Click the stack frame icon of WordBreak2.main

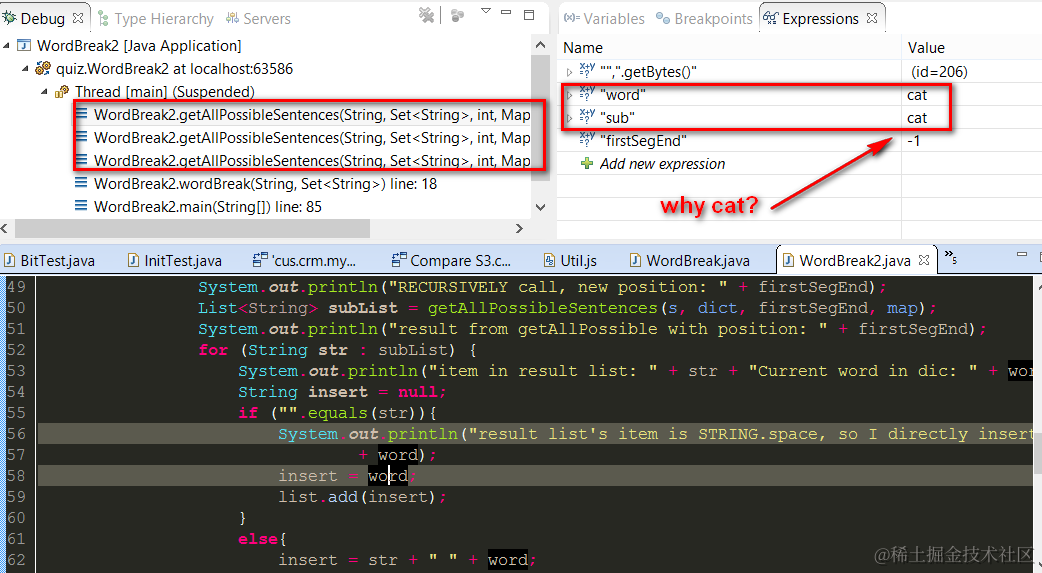(x=80, y=206)
